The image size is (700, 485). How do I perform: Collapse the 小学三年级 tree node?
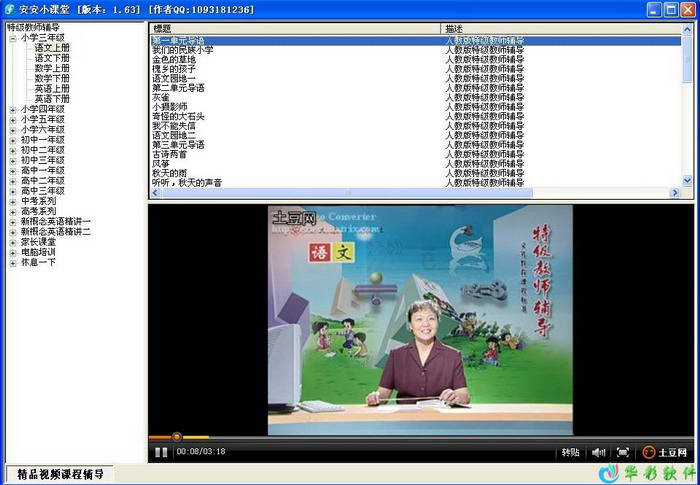(x=13, y=38)
